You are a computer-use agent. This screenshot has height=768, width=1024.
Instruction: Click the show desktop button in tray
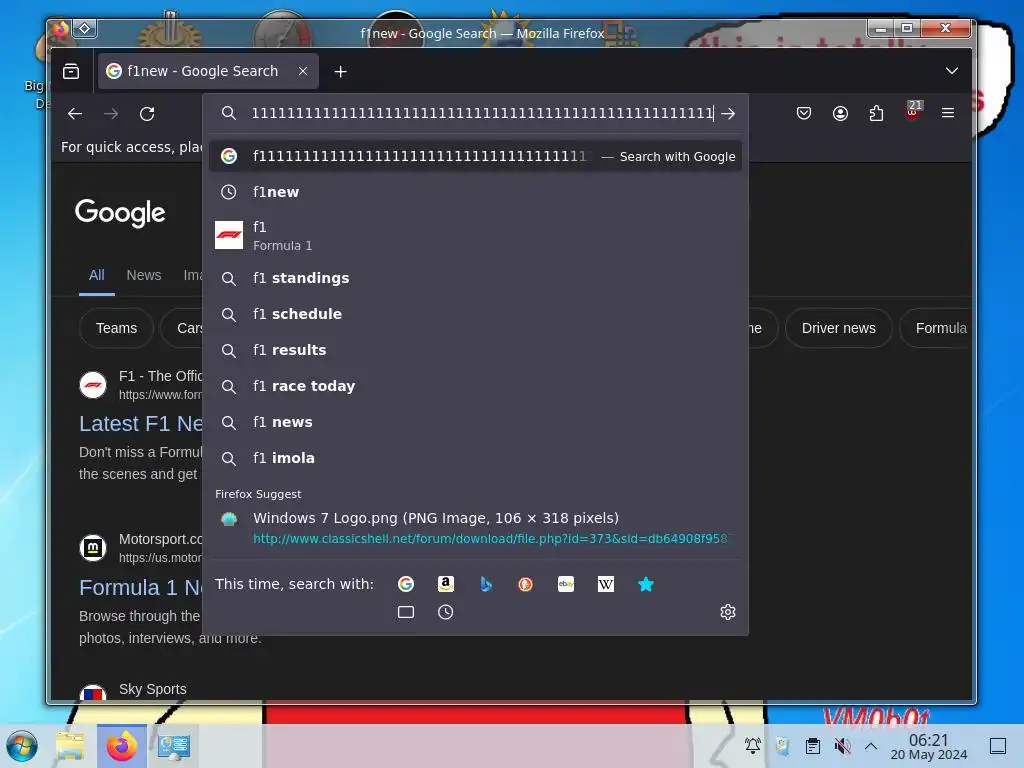(x=998, y=745)
